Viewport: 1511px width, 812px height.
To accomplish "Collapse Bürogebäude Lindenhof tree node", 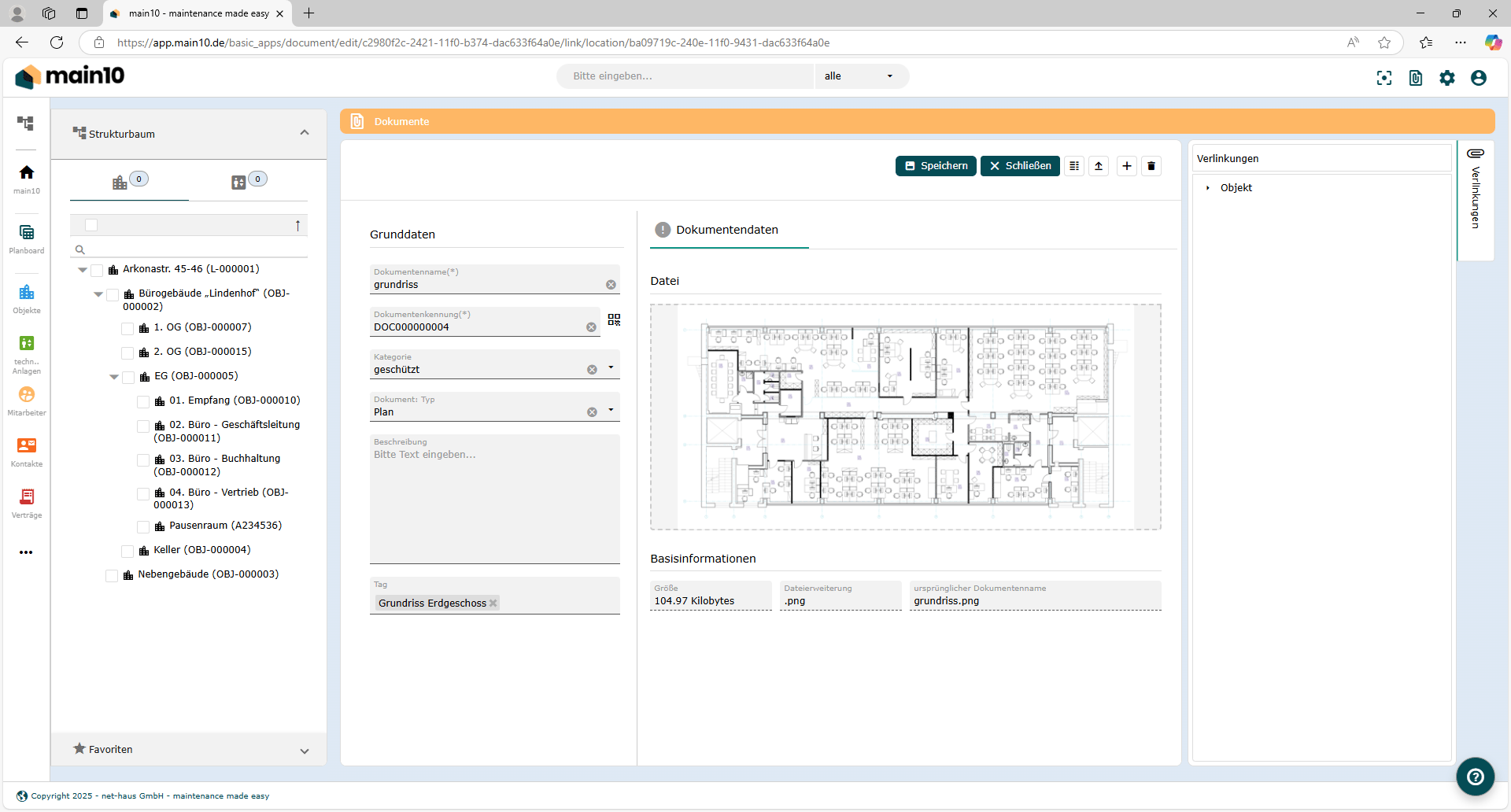I will (98, 294).
